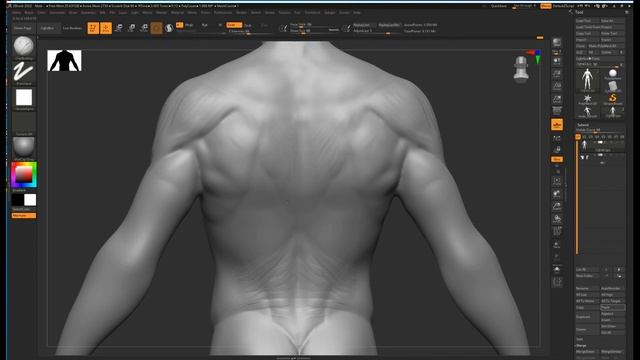
Task: Select the Scale transform icon
Action: (131, 28)
